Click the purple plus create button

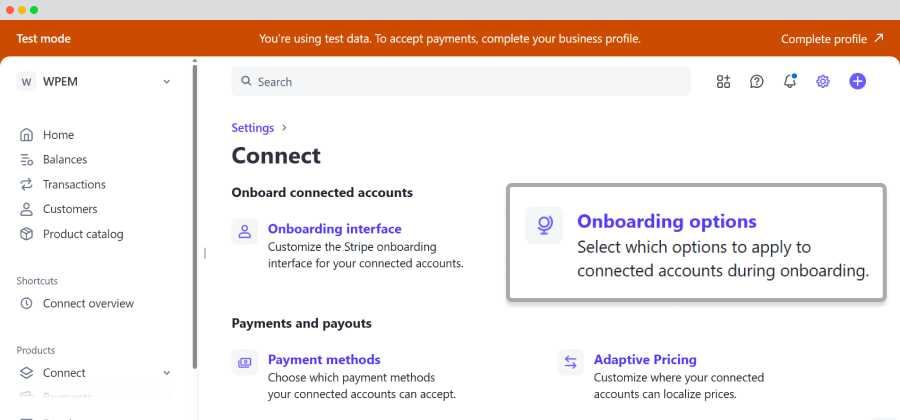coord(858,81)
